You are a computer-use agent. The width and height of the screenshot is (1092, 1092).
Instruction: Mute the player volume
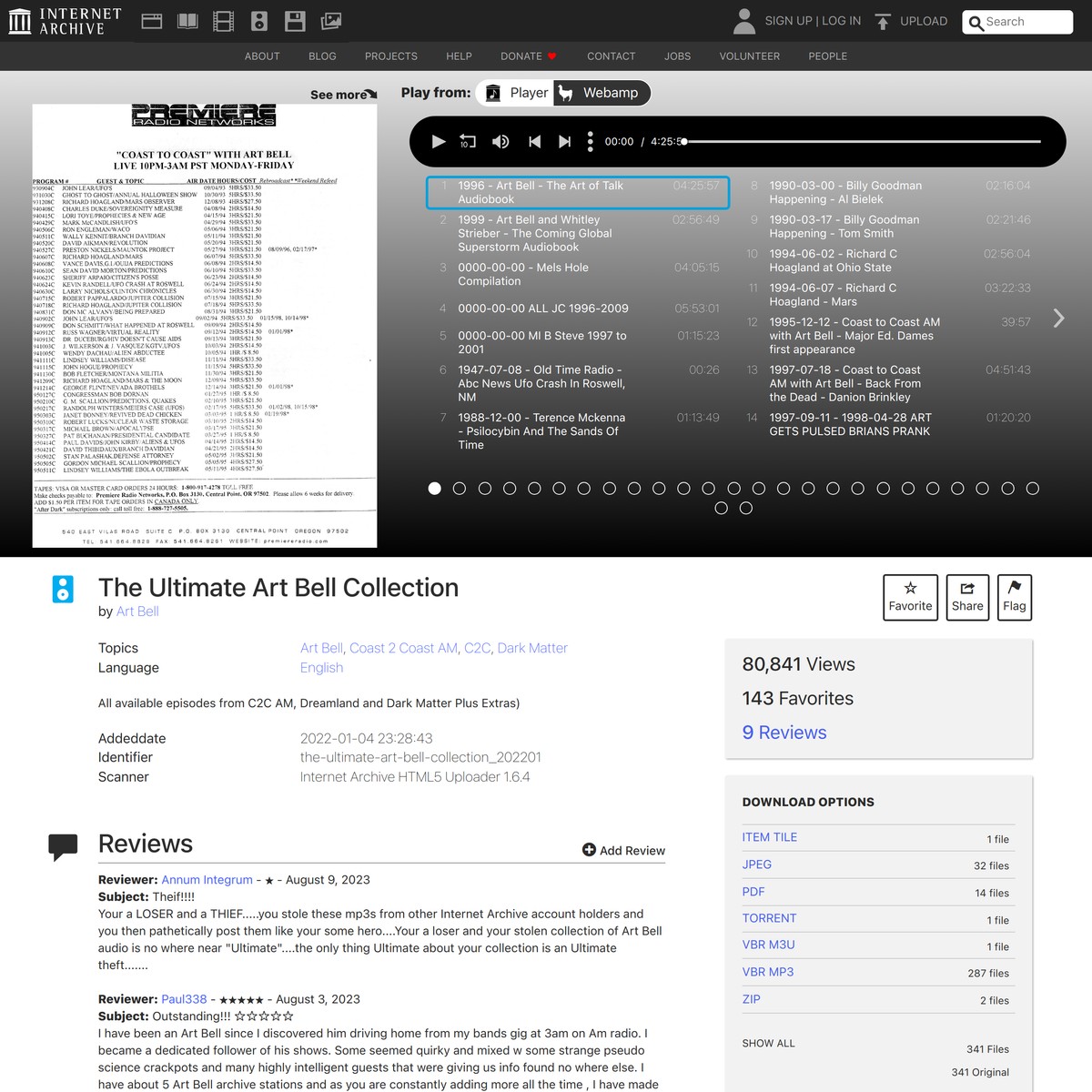500,141
